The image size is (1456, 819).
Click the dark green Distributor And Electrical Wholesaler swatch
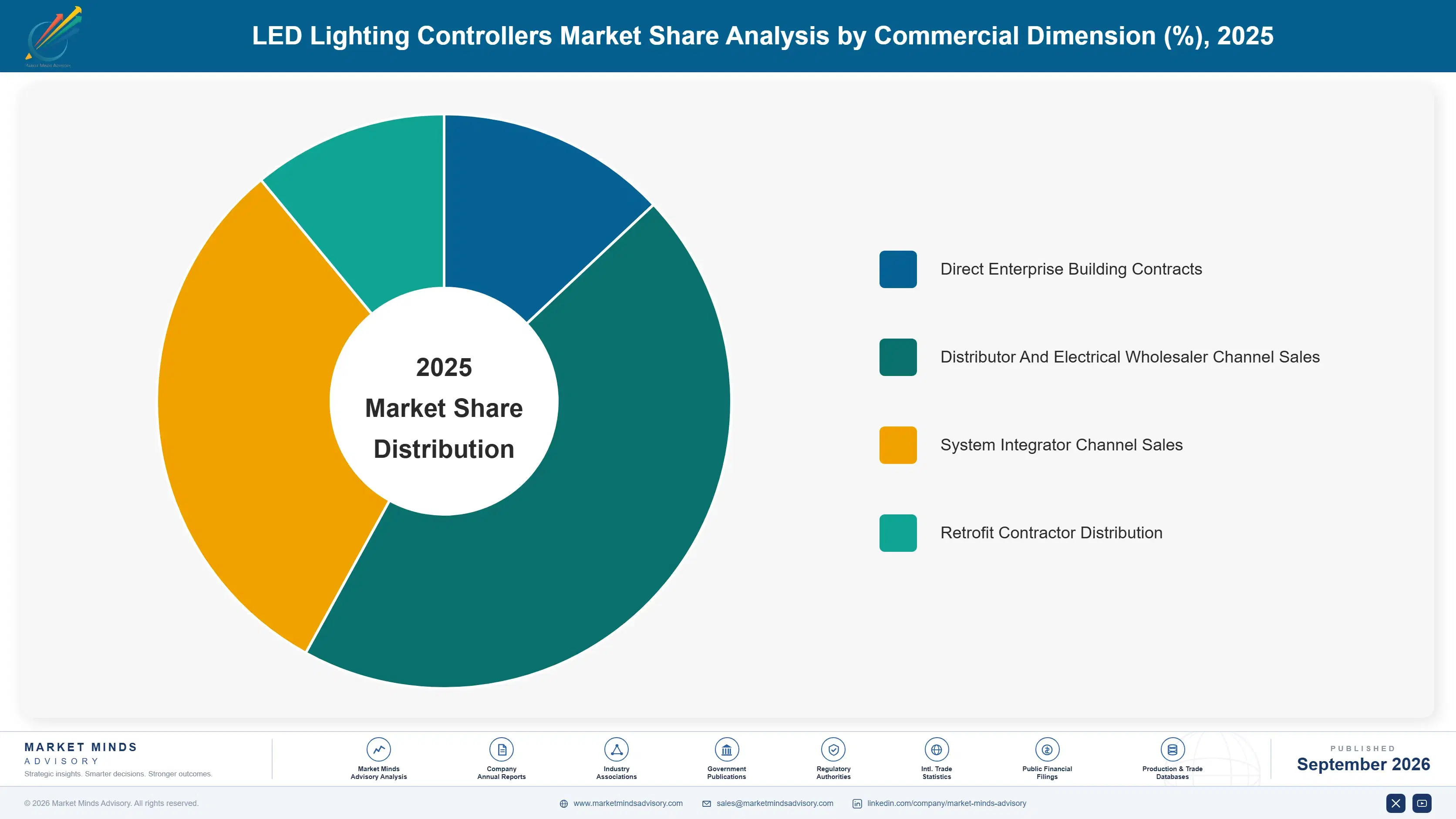point(897,357)
